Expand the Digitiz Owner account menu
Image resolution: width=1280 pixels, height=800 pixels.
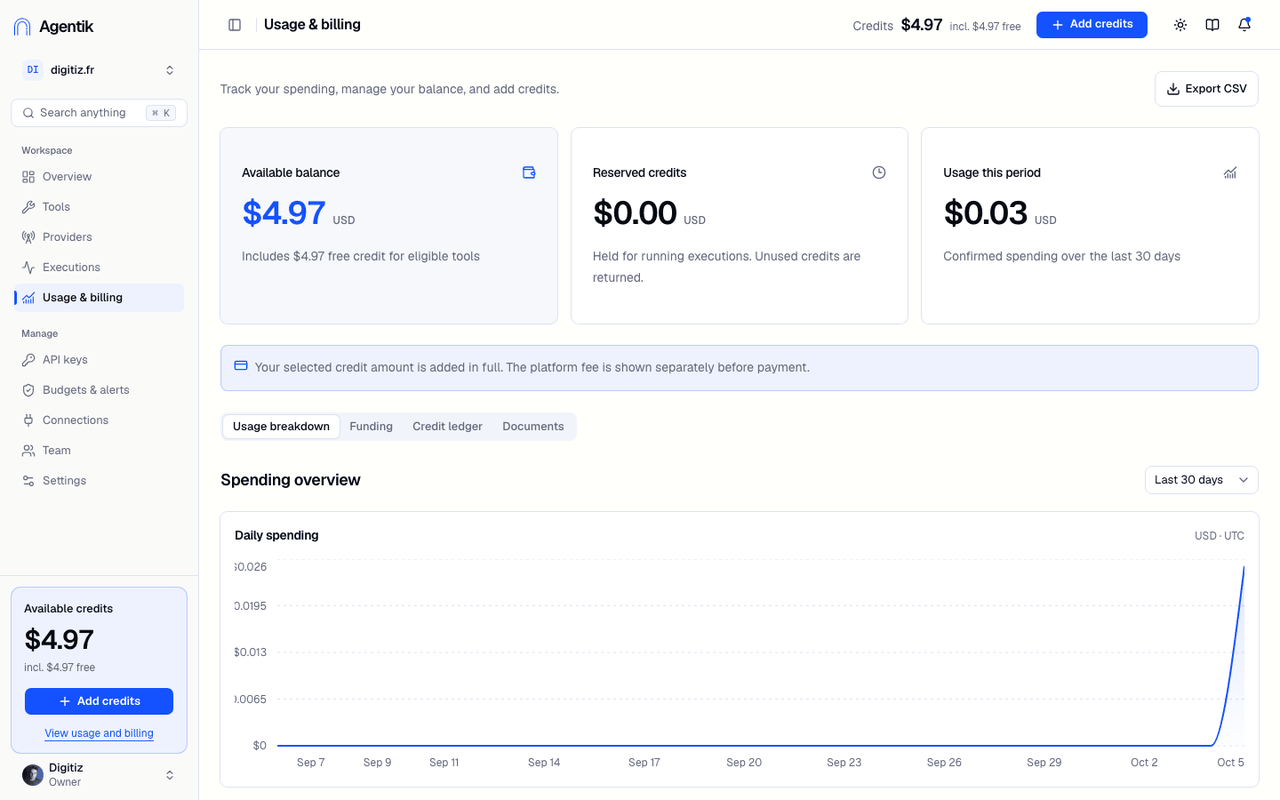tap(99, 775)
